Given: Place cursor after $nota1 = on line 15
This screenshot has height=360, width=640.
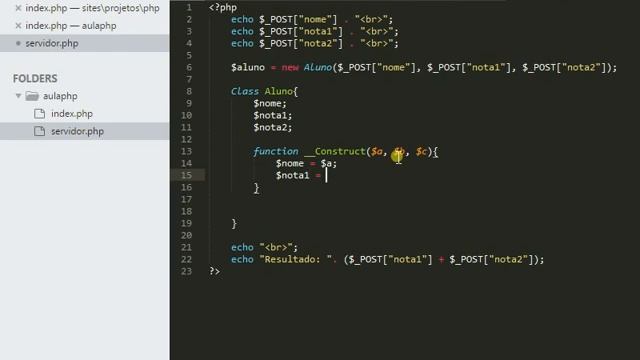Looking at the screenshot, I should coord(326,176).
